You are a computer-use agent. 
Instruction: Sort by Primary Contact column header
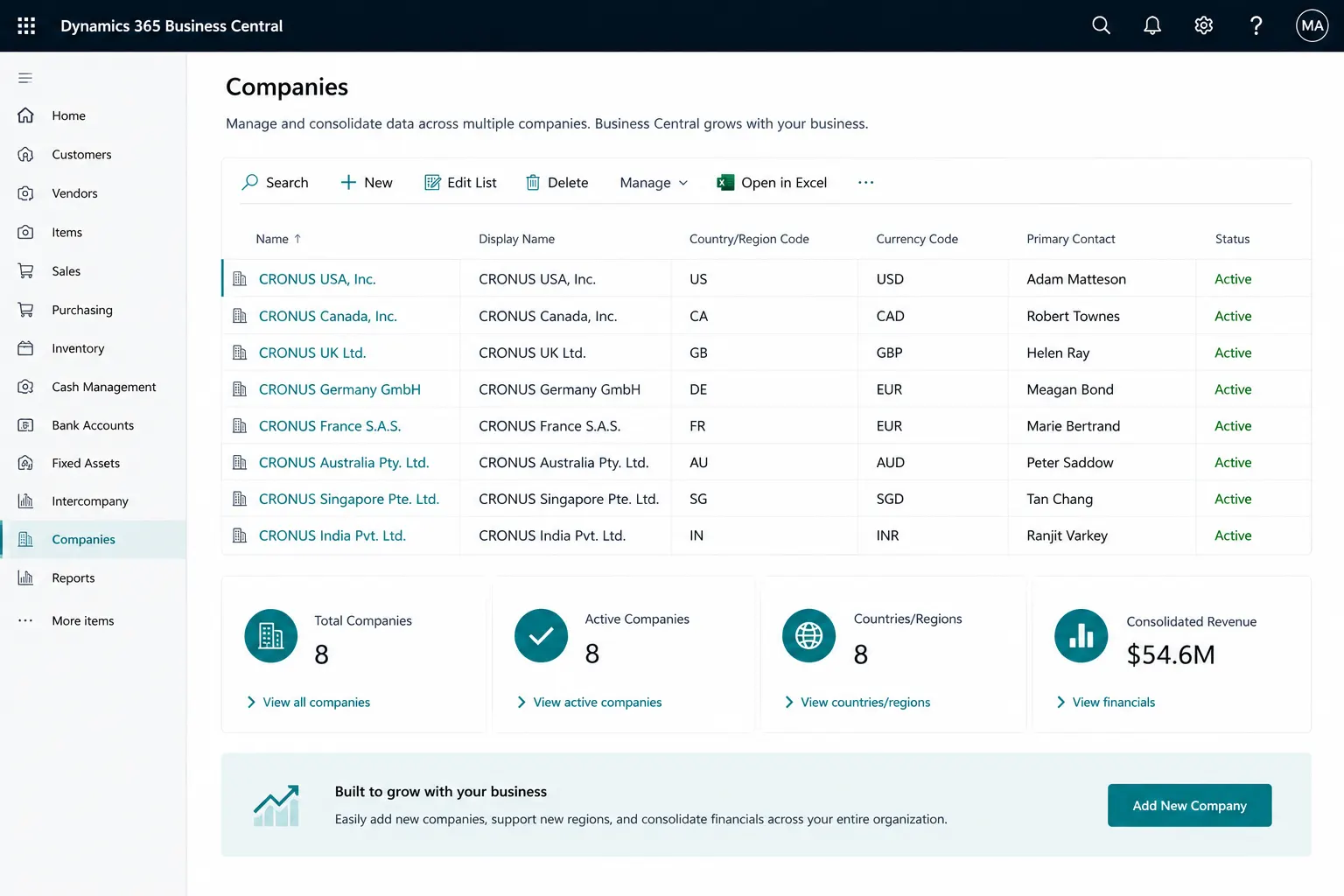[x=1071, y=239]
